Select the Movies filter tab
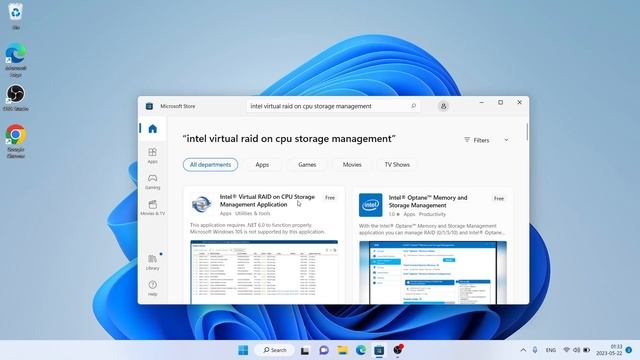Viewport: 640px width, 360px height. tap(352, 165)
